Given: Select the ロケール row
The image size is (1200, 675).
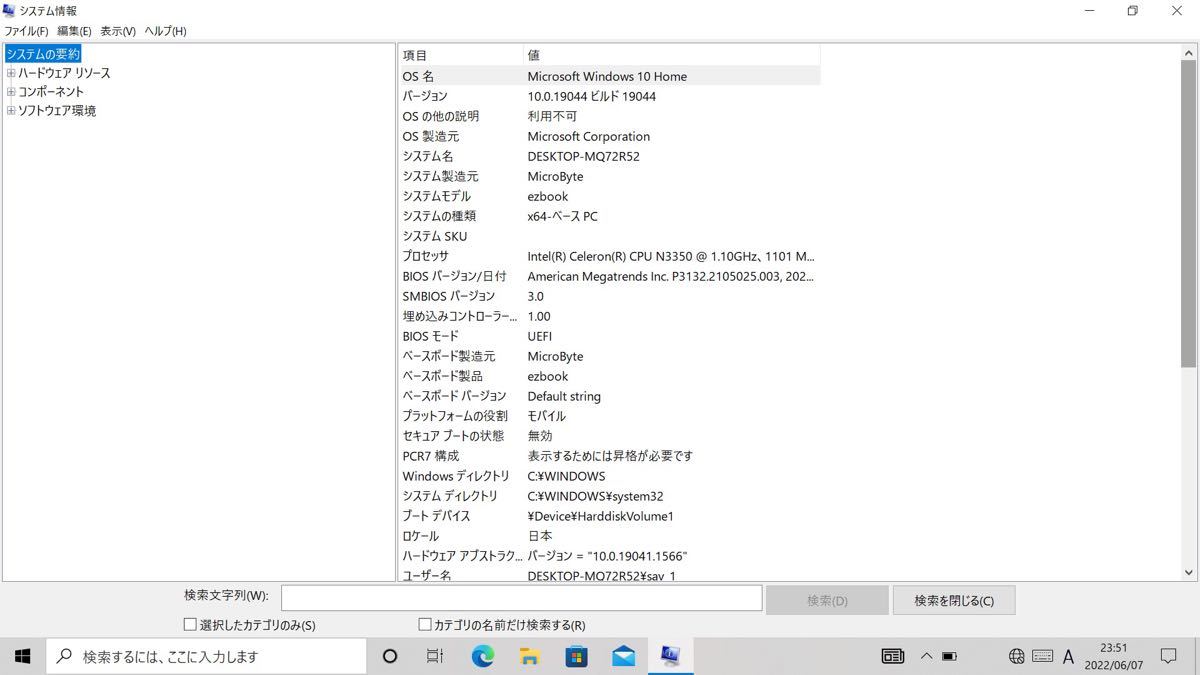Looking at the screenshot, I should click(610, 536).
